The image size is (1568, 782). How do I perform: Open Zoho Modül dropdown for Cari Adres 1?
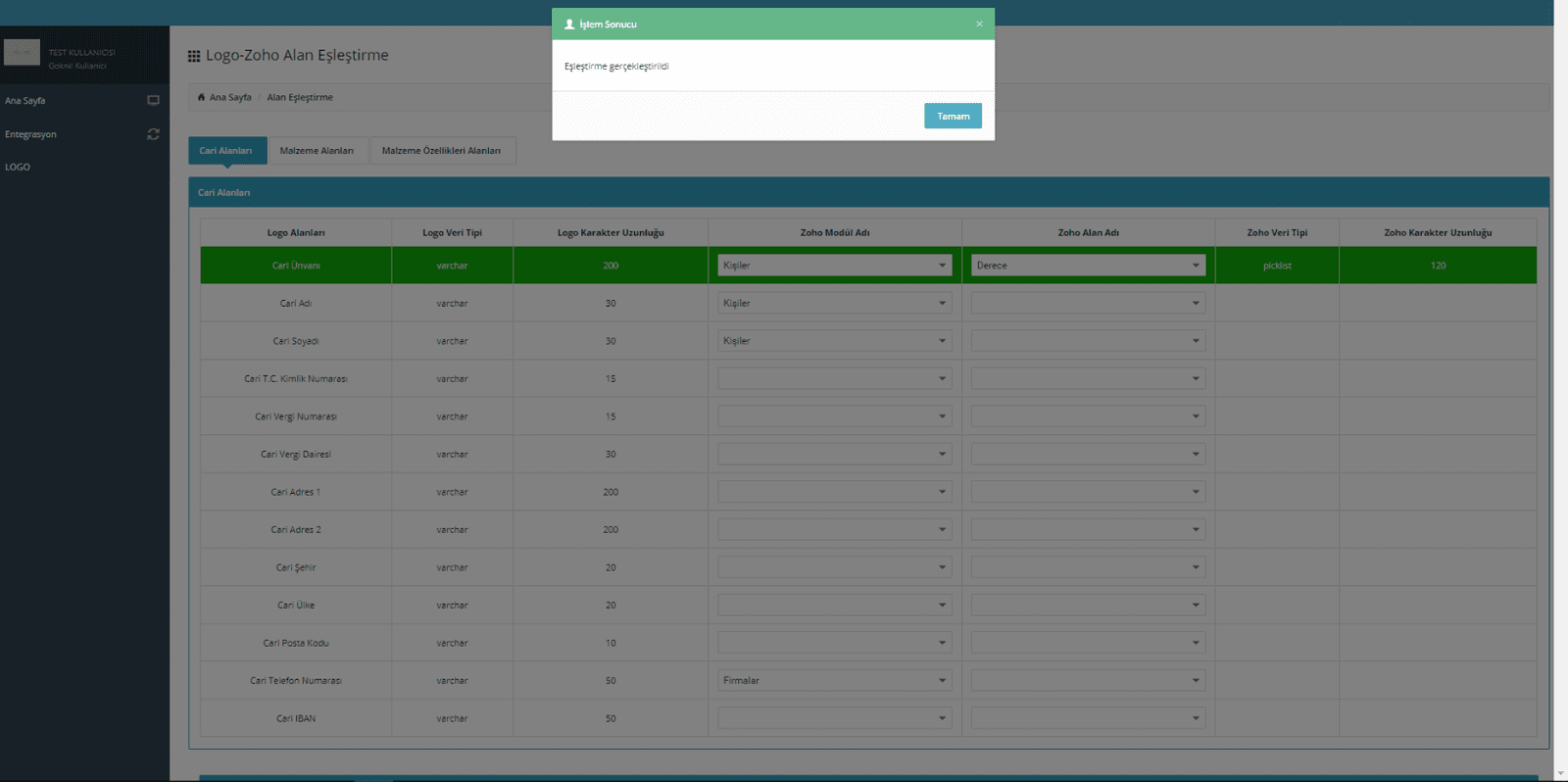[x=834, y=492]
